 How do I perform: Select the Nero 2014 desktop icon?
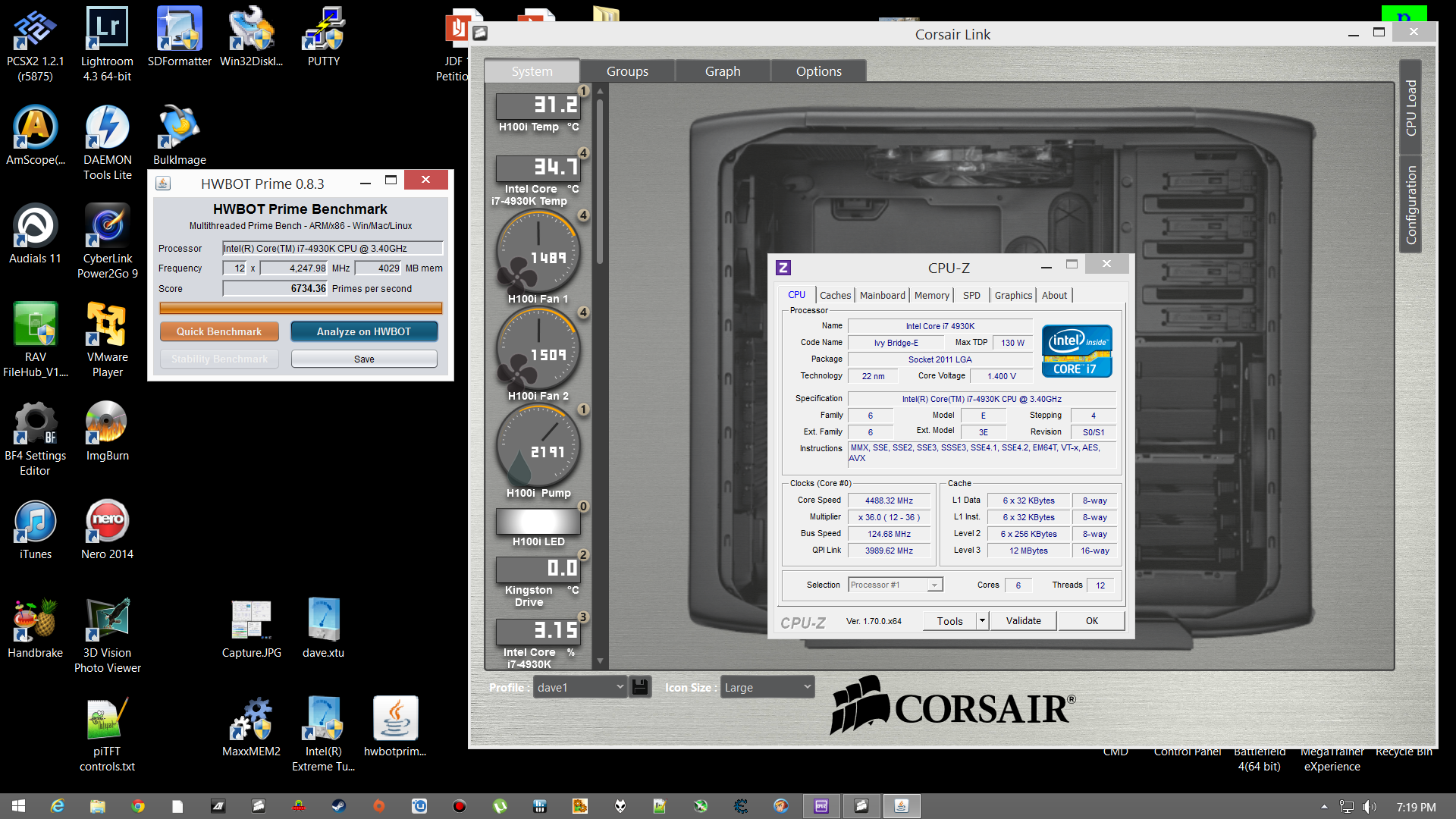click(x=107, y=531)
